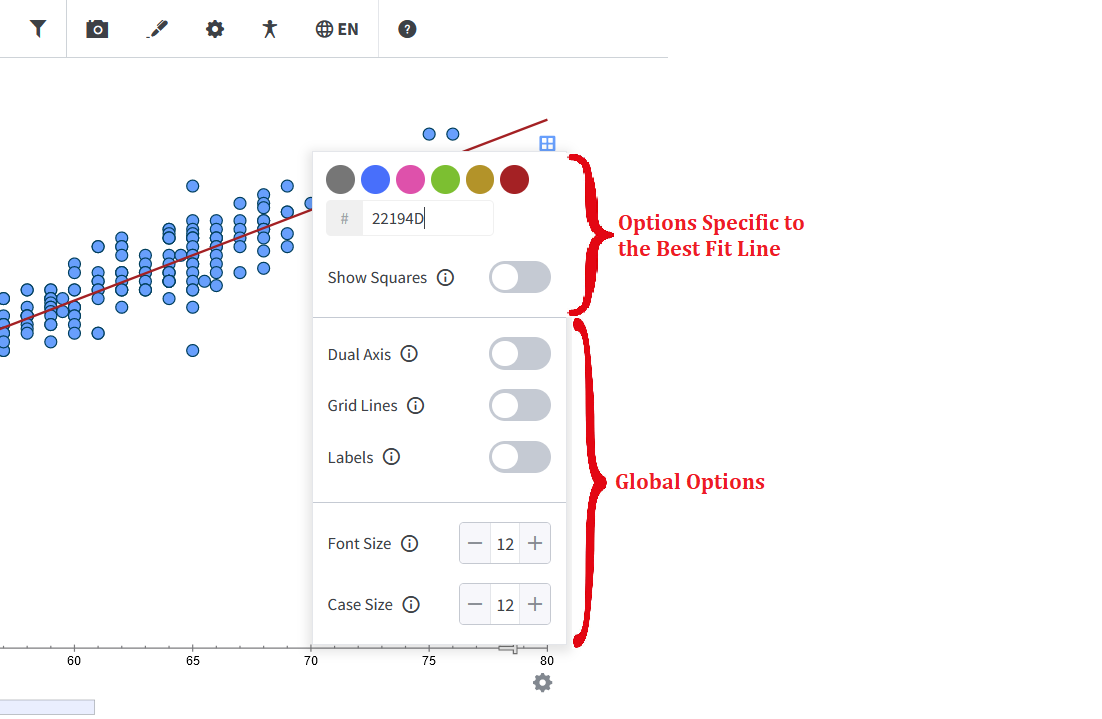Image resolution: width=1102 pixels, height=719 pixels.
Task: Click the hex color input field
Action: click(x=427, y=219)
